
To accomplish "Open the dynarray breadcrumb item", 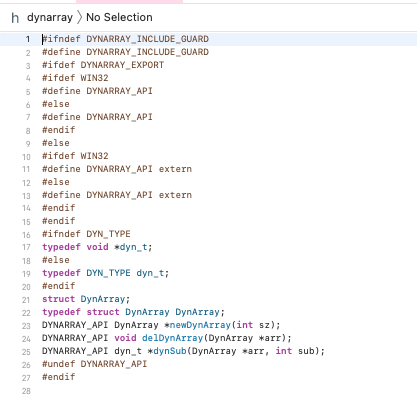I will (x=50, y=17).
